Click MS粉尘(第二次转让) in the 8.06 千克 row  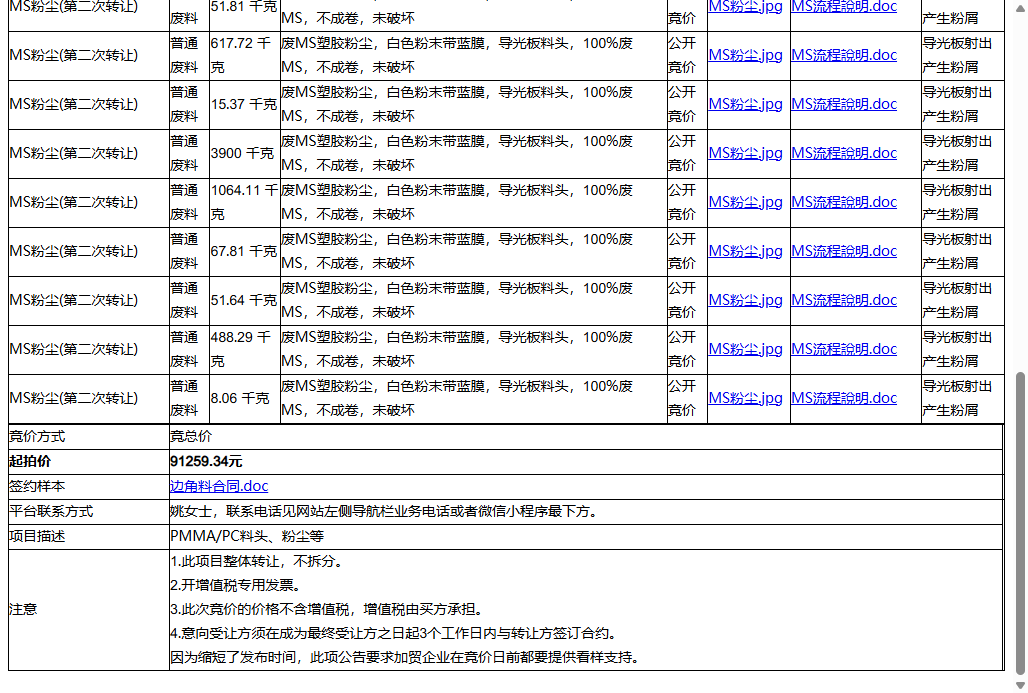point(74,399)
